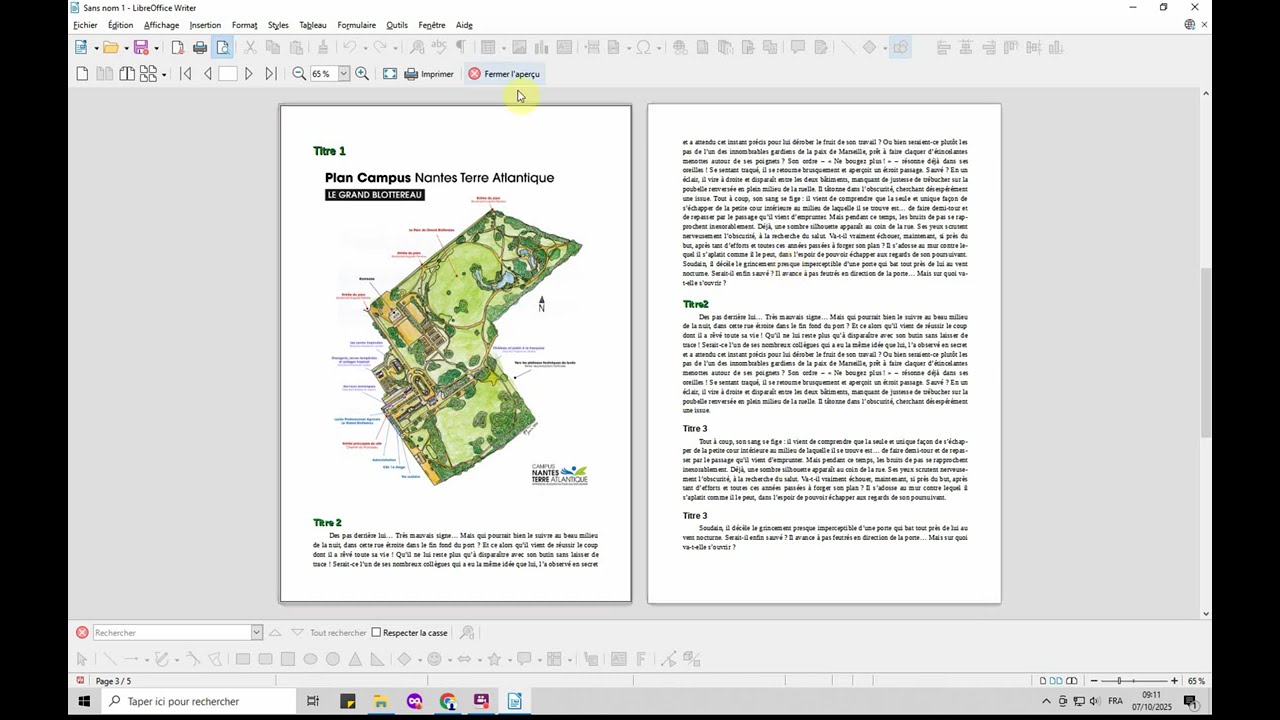Jump to the first page
The height and width of the screenshot is (720, 1280).
point(185,74)
